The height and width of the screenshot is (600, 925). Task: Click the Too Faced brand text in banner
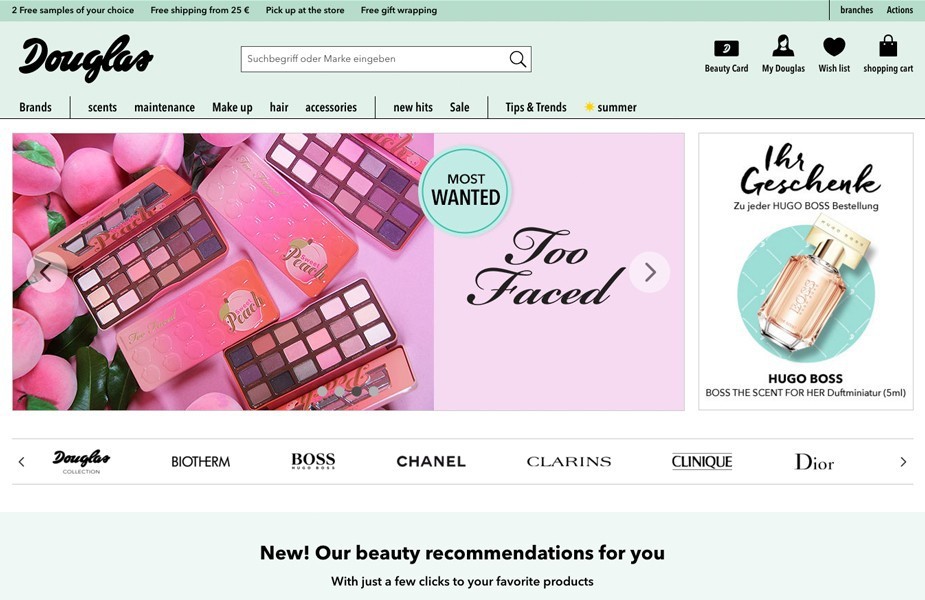point(546,268)
